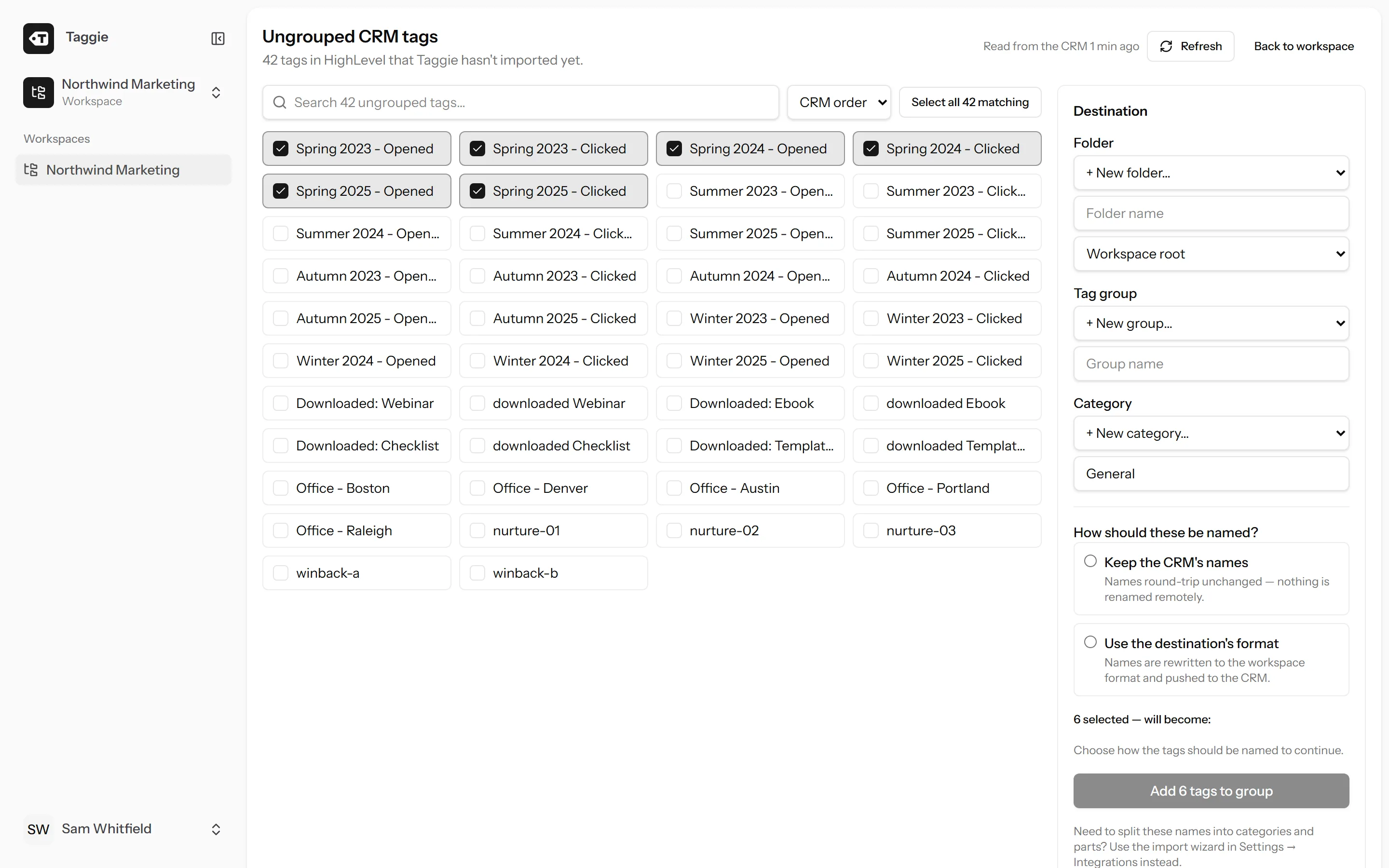Go back to workspace

click(1304, 46)
